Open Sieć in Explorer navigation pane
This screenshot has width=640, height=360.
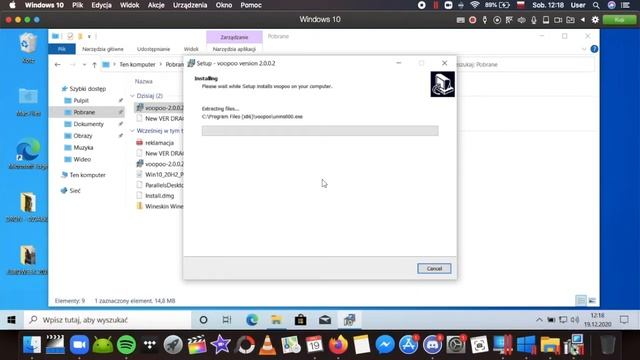tap(74, 190)
